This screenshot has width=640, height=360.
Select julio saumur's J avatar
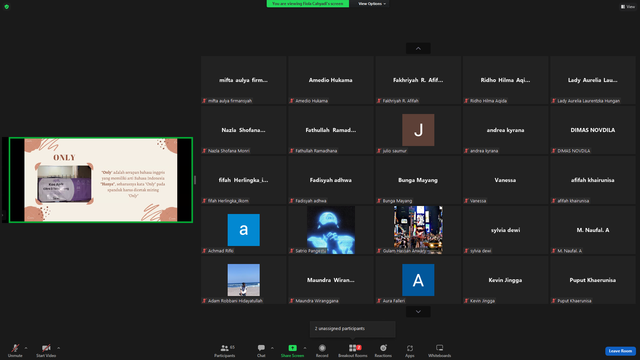tap(418, 130)
